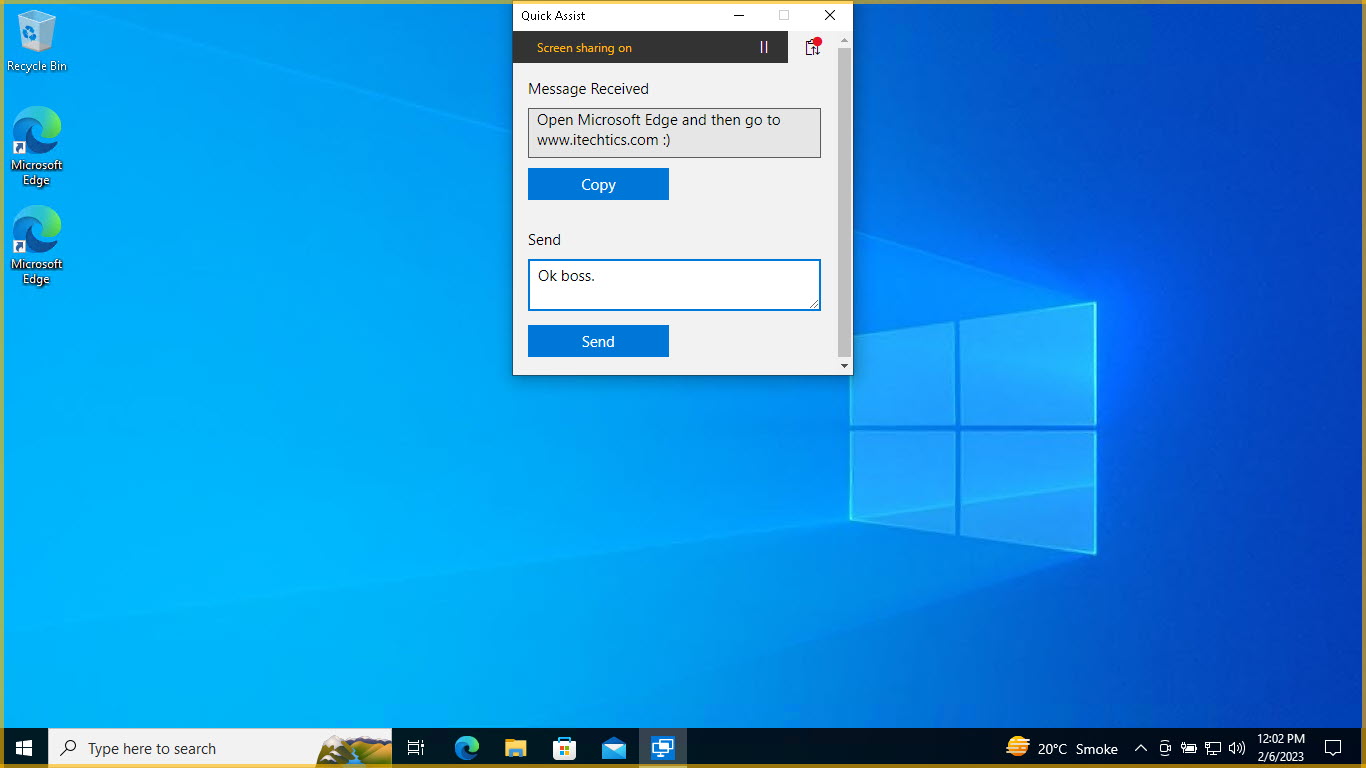This screenshot has width=1366, height=768.
Task: Select the Recycle Bin desktop icon
Action: click(37, 42)
